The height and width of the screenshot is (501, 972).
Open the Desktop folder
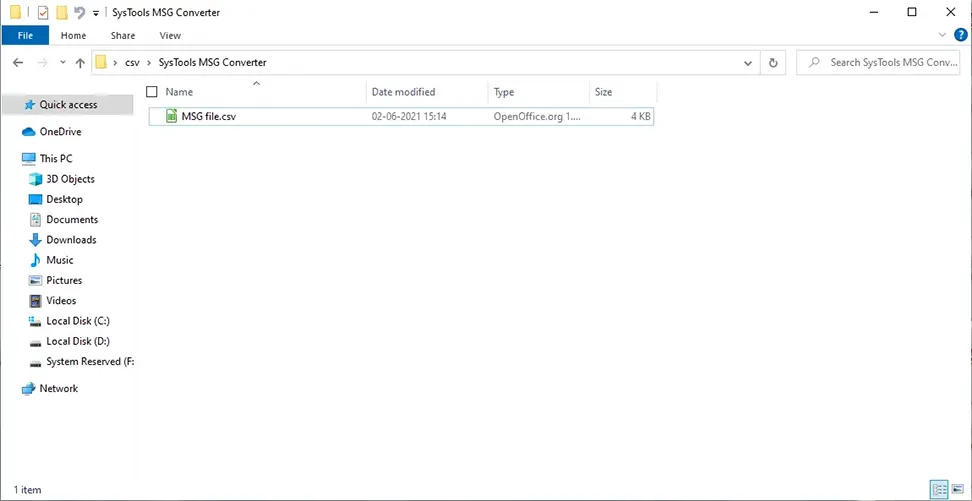tap(64, 199)
